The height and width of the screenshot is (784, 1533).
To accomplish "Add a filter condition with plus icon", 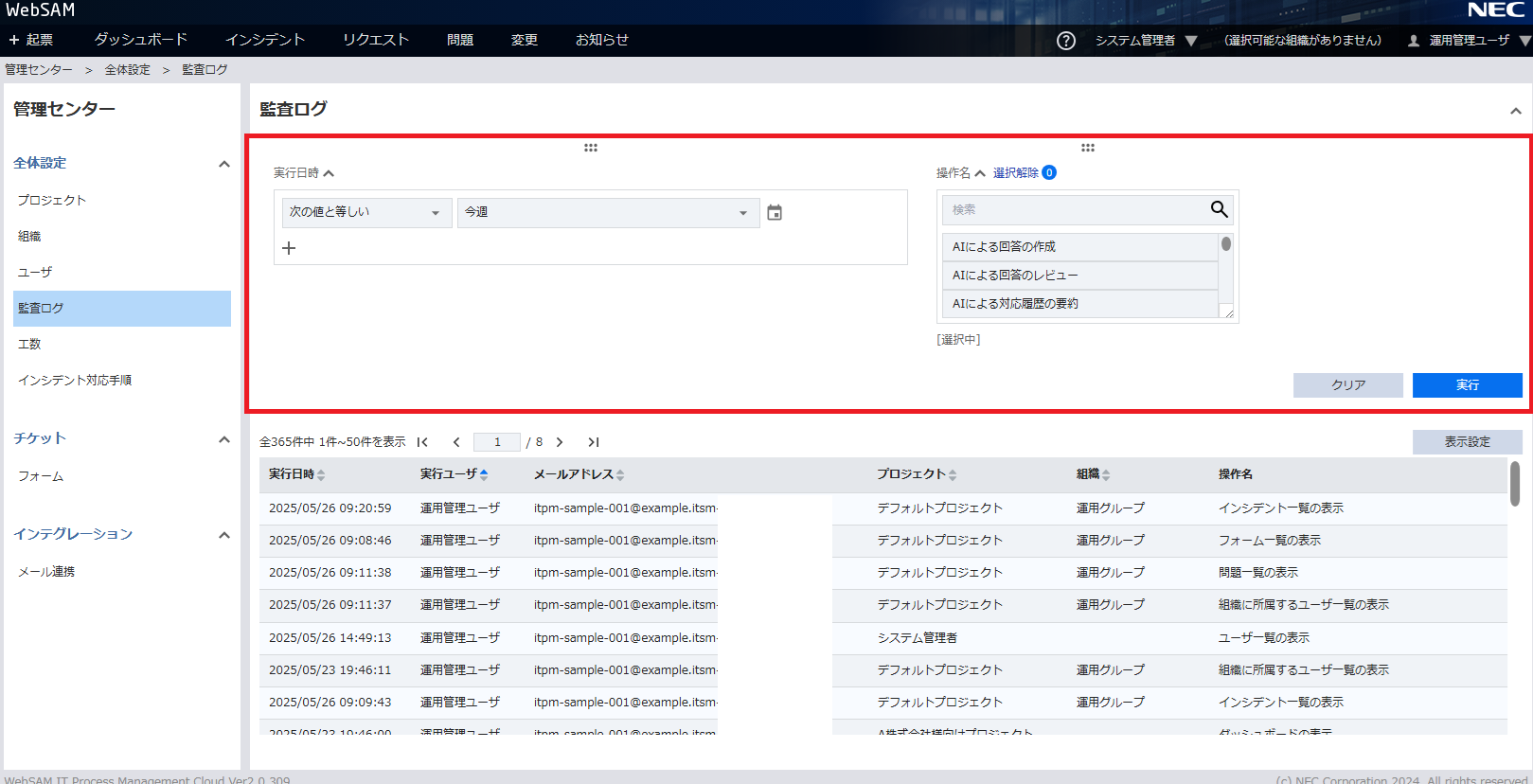I will (x=290, y=248).
